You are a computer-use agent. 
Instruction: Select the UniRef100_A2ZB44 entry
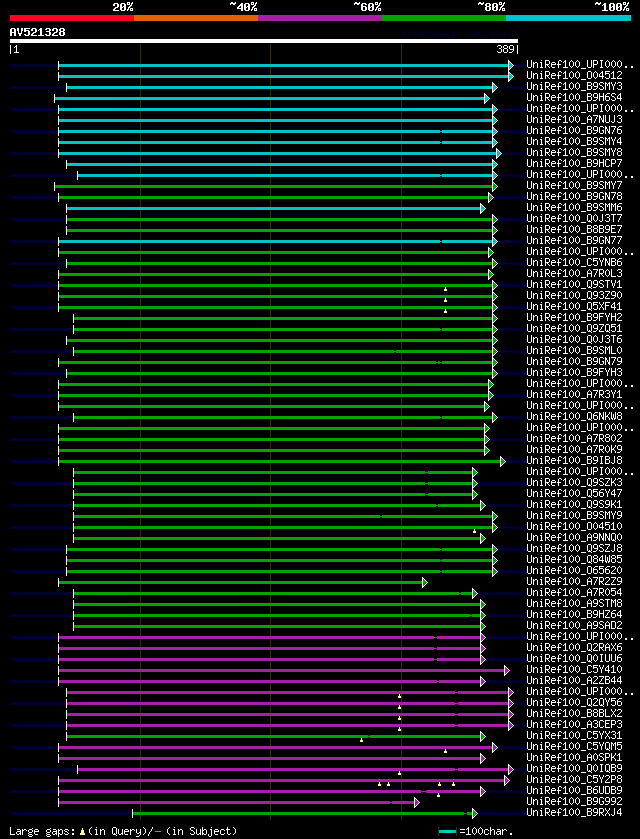tap(574, 681)
